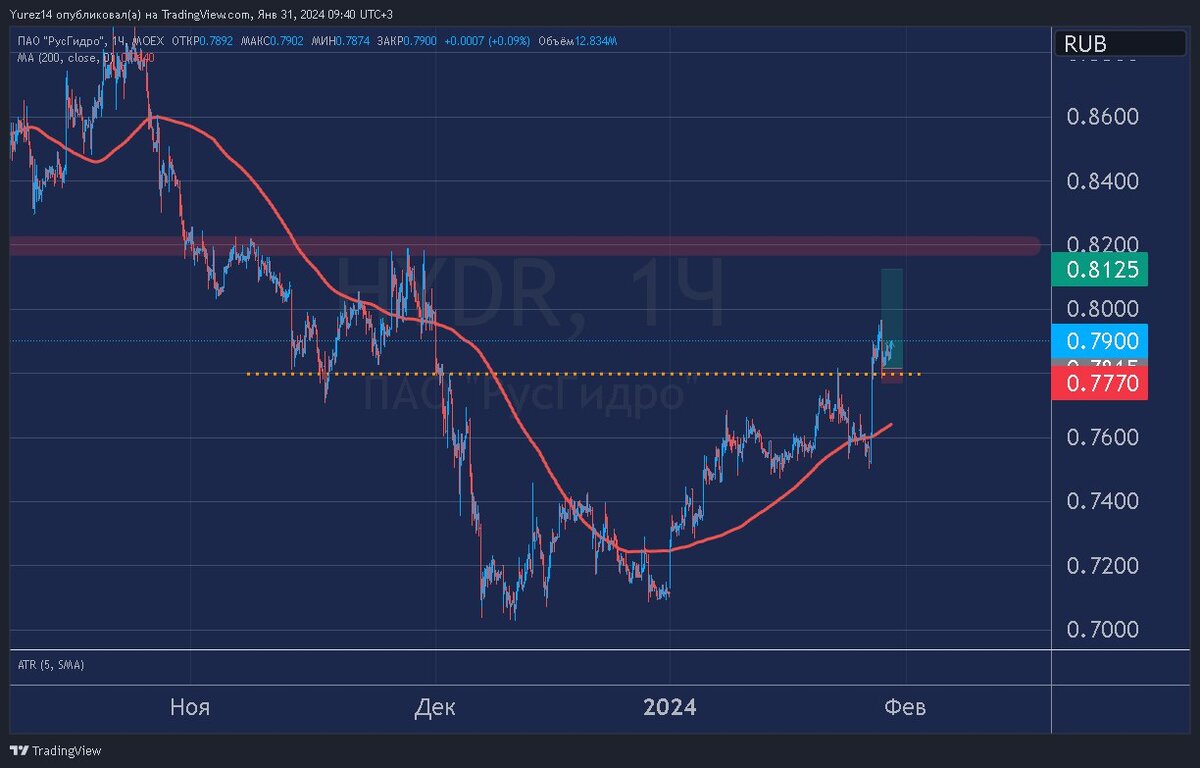Screen dimensions: 1200x768
Task: Select the ATR (5, SMA) indicator label
Action: [51, 664]
